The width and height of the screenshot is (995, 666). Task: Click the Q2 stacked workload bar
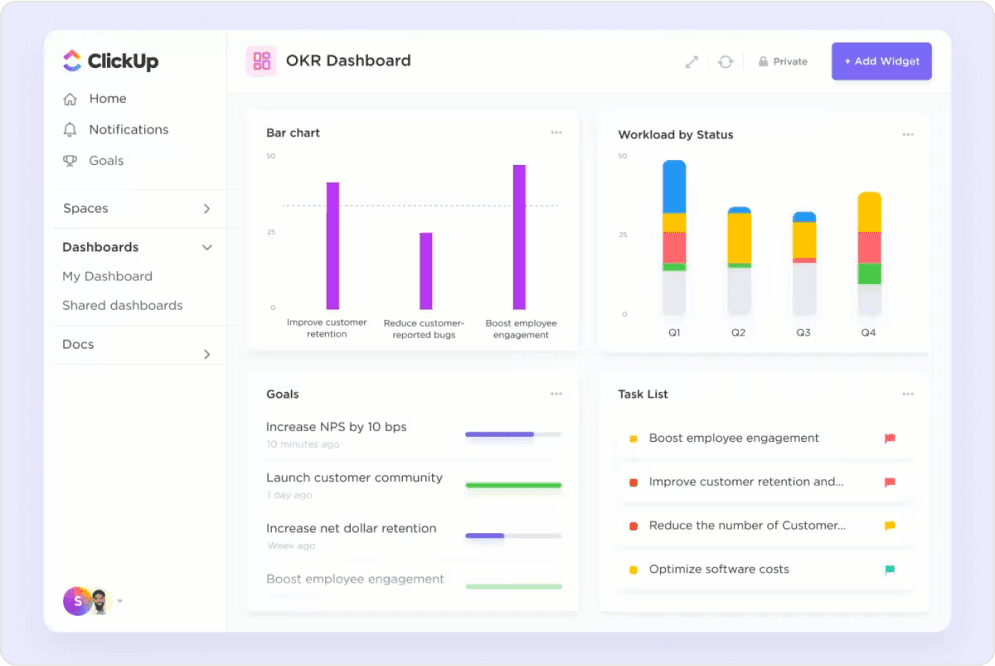point(739,261)
